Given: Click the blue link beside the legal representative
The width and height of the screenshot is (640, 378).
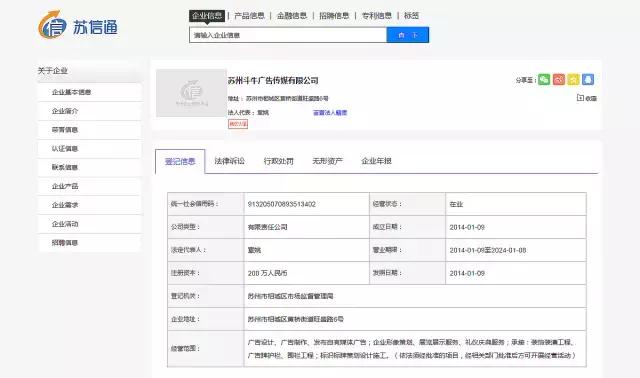Looking at the screenshot, I should (330, 113).
